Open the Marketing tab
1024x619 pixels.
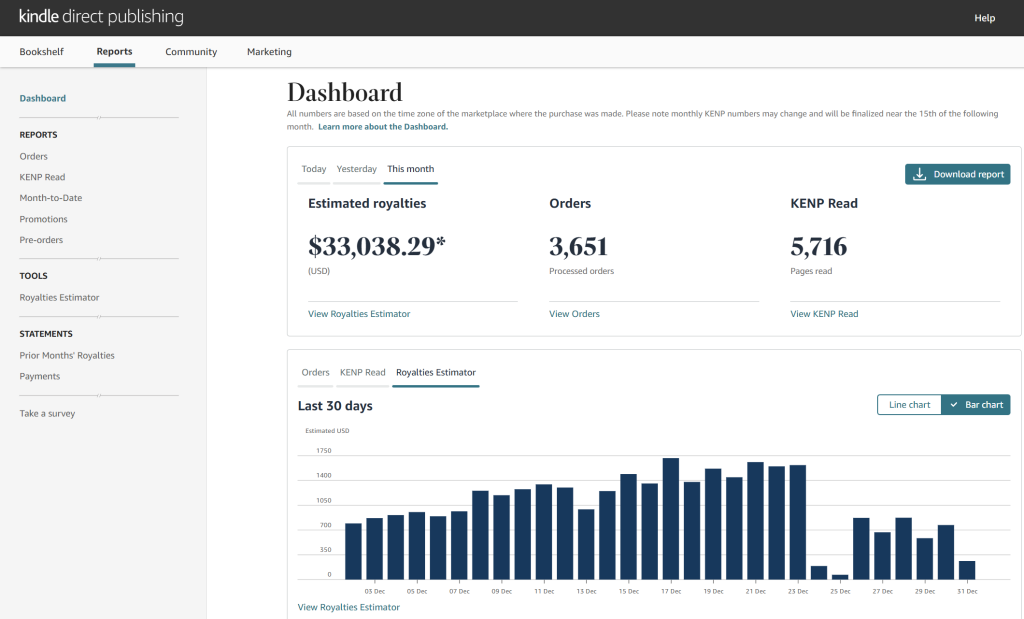269,52
